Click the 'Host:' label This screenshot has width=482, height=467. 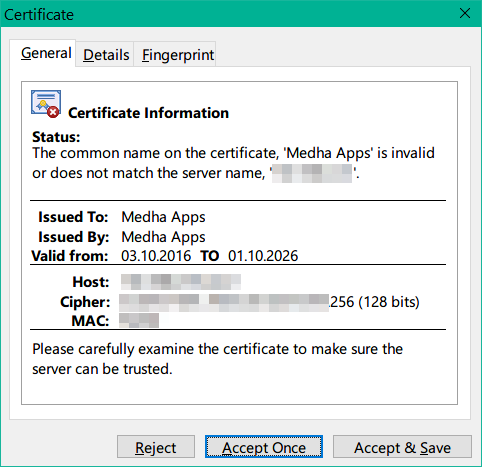[91, 282]
